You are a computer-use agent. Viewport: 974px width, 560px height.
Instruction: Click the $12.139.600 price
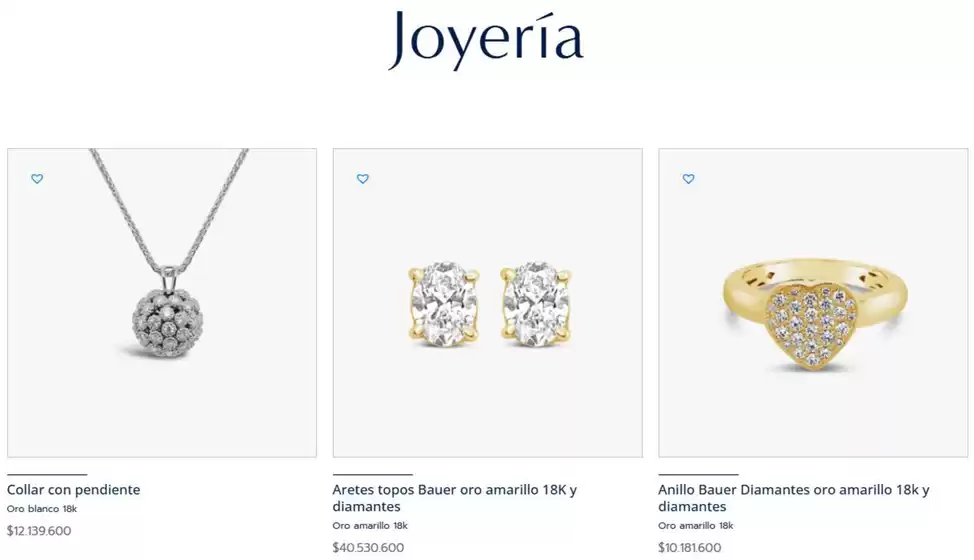pos(39,531)
